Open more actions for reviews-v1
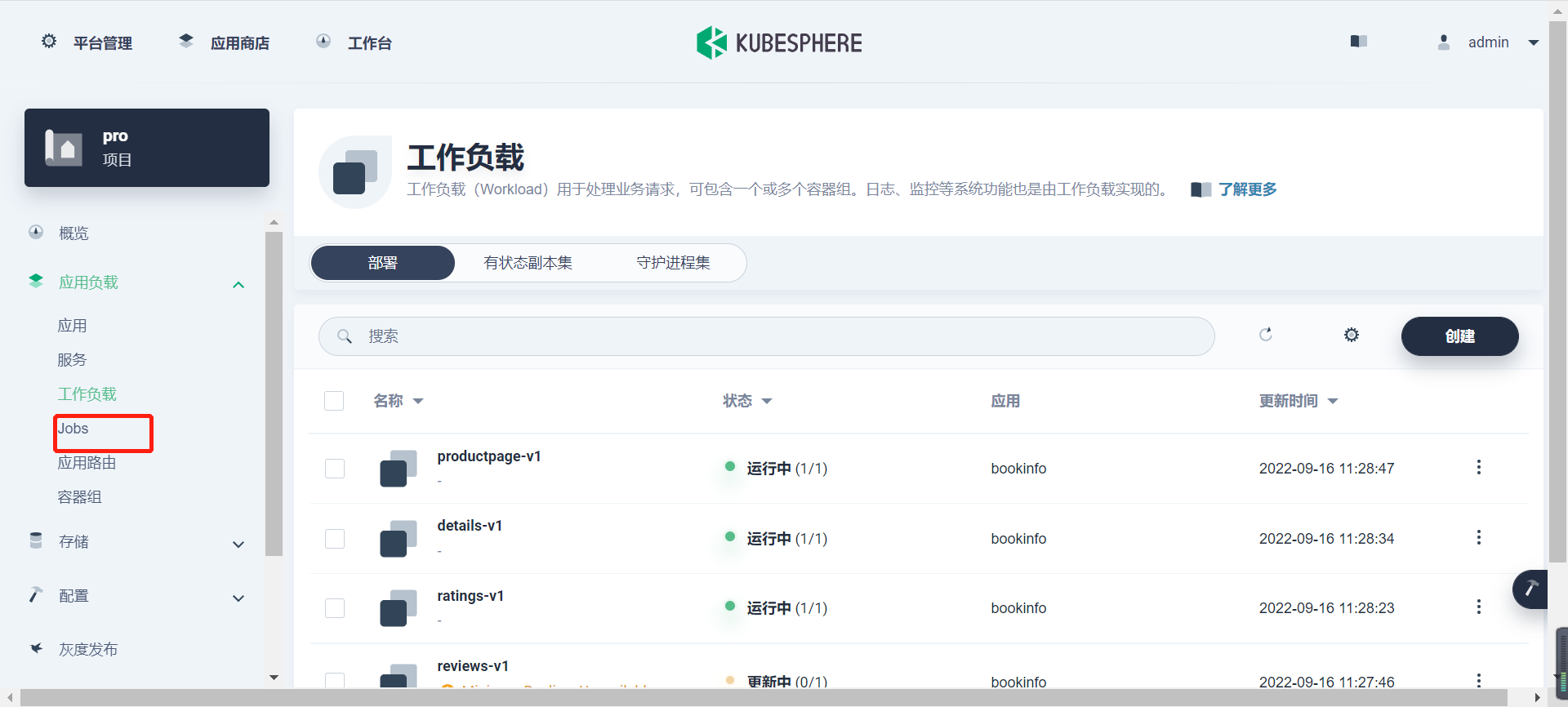The width and height of the screenshot is (1568, 707). [x=1478, y=680]
